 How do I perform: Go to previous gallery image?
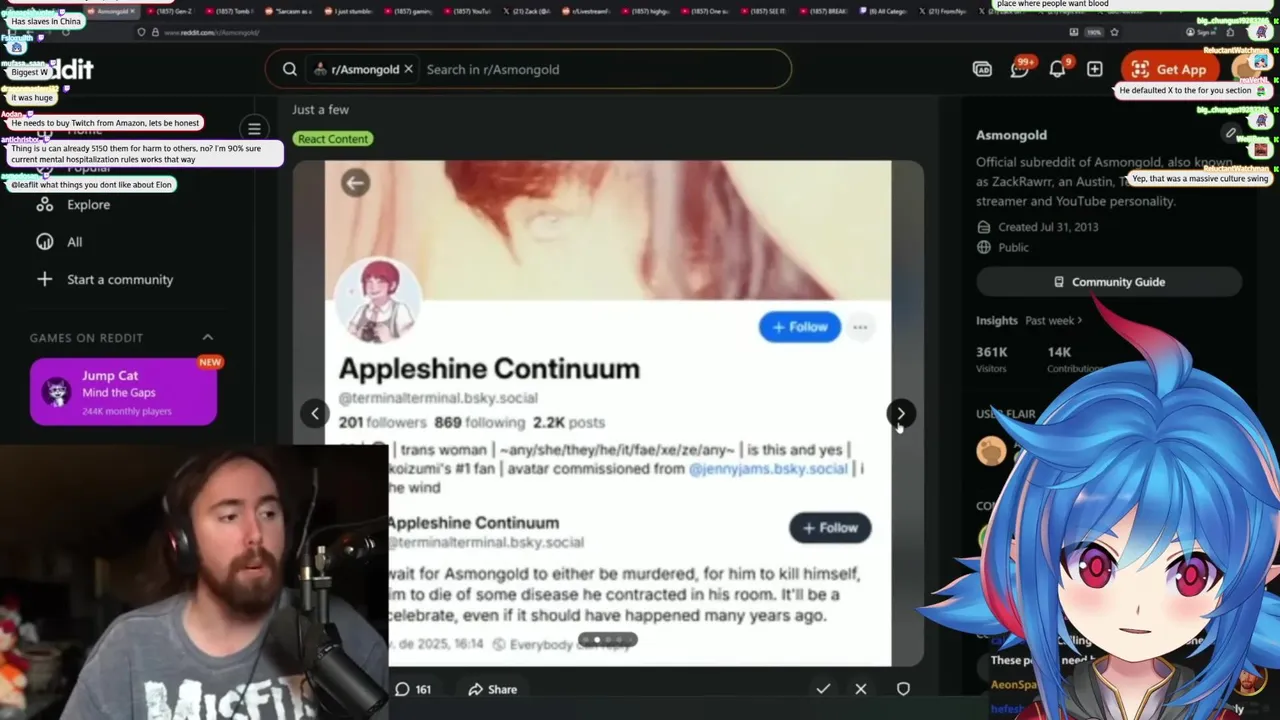tap(315, 413)
